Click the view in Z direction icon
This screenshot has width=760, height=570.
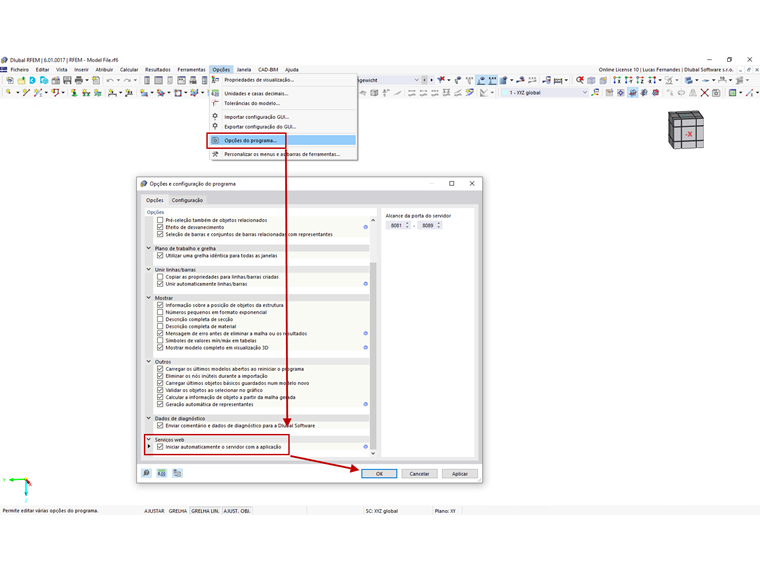(x=640, y=80)
